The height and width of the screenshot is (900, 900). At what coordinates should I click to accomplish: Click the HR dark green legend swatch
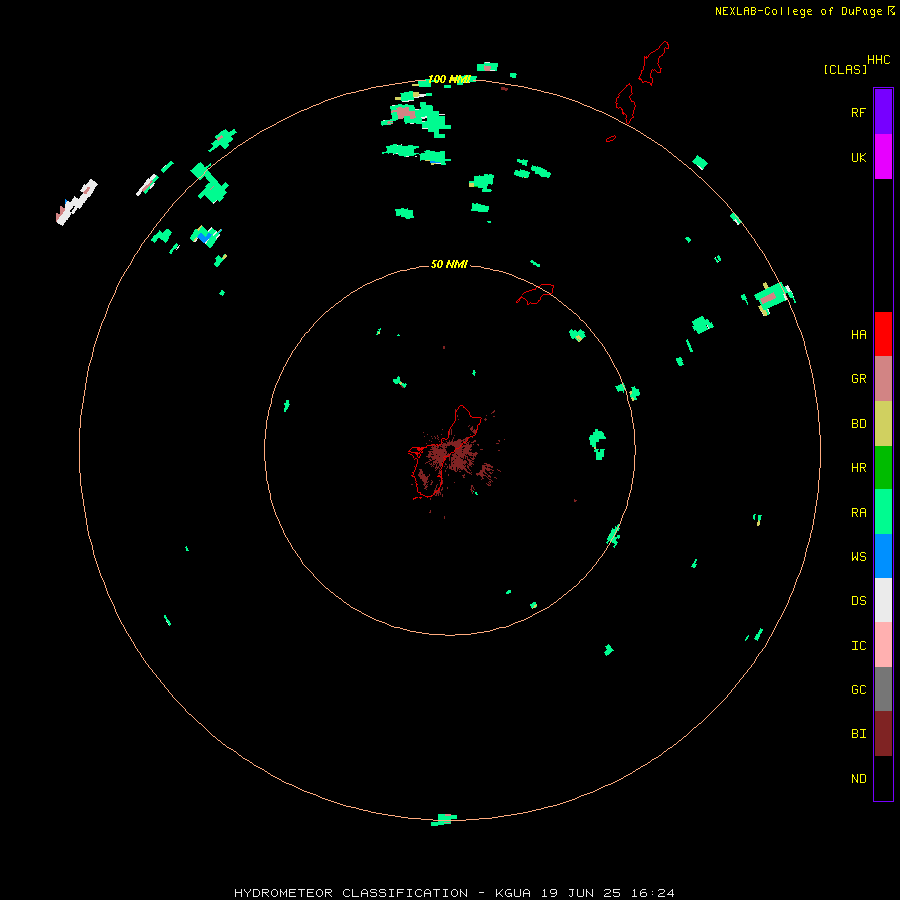pos(883,468)
